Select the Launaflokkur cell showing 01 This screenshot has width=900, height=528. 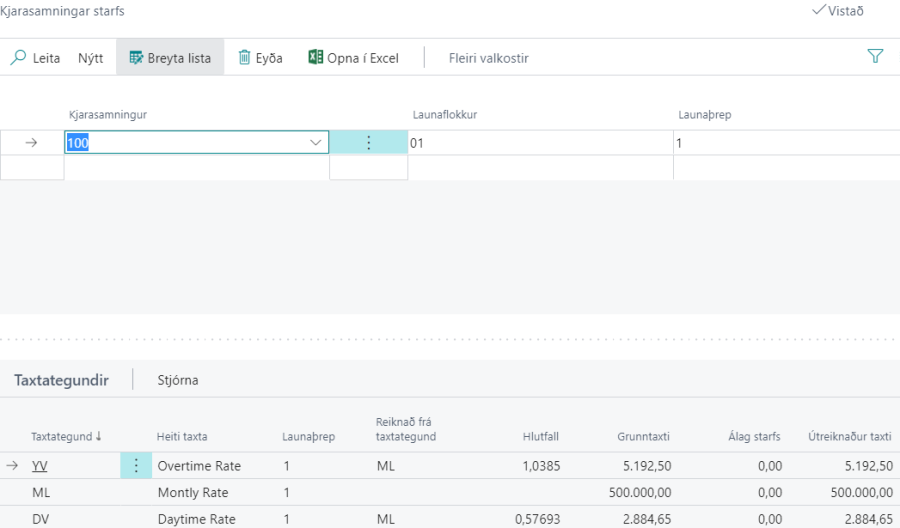click(538, 143)
